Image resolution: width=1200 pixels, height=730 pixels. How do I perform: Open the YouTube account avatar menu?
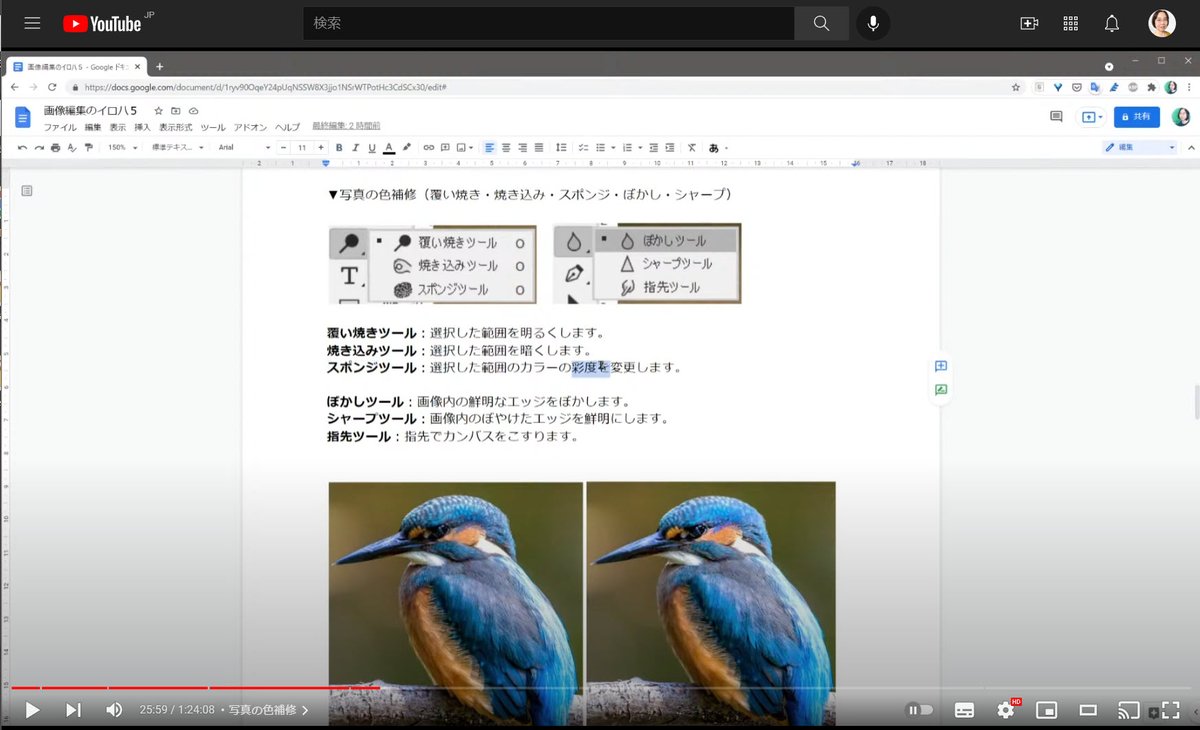pos(1162,23)
